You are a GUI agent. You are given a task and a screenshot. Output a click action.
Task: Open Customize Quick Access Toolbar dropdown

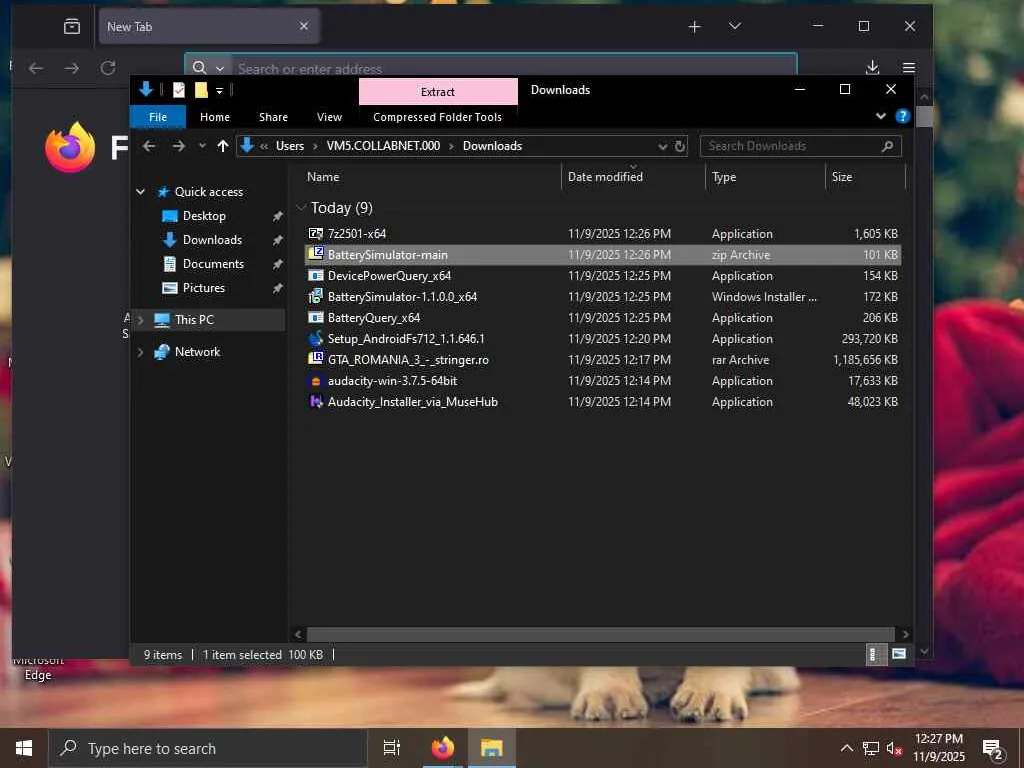click(219, 91)
